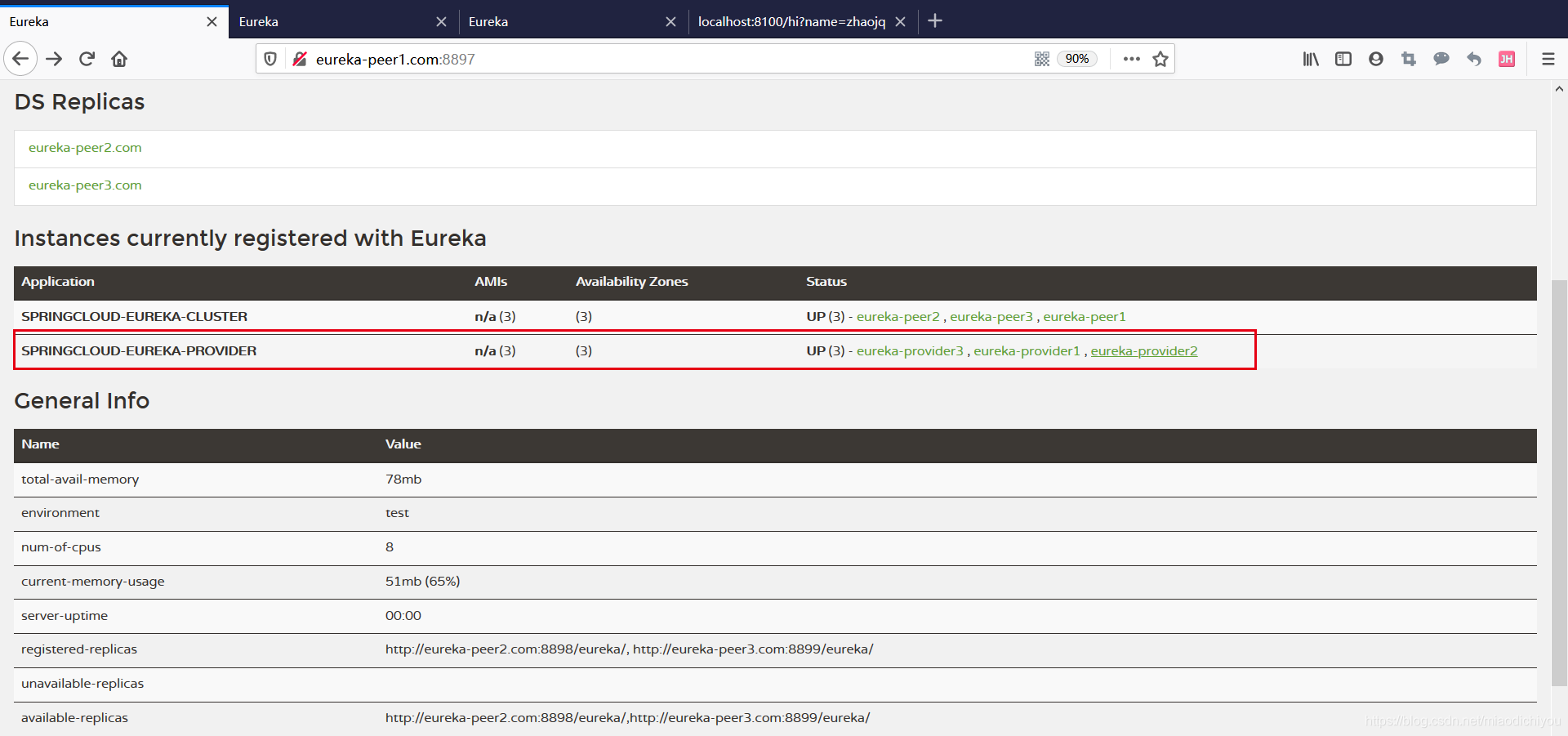Click the server-uptime value 00:00
The image size is (1568, 736).
[x=403, y=616]
